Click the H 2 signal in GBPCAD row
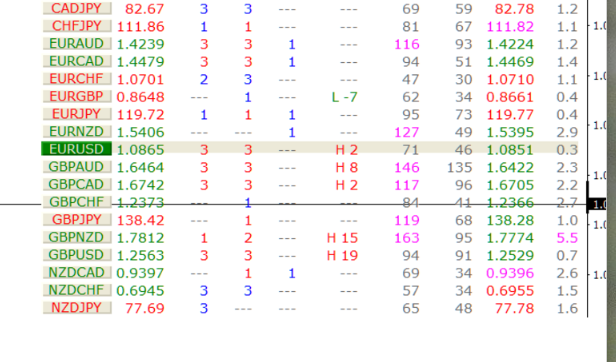The width and height of the screenshot is (616, 362). (x=347, y=185)
